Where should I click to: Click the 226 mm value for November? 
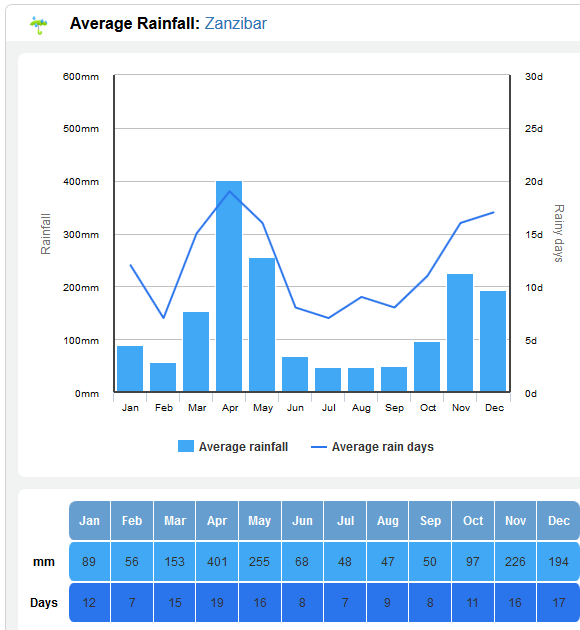(x=516, y=561)
